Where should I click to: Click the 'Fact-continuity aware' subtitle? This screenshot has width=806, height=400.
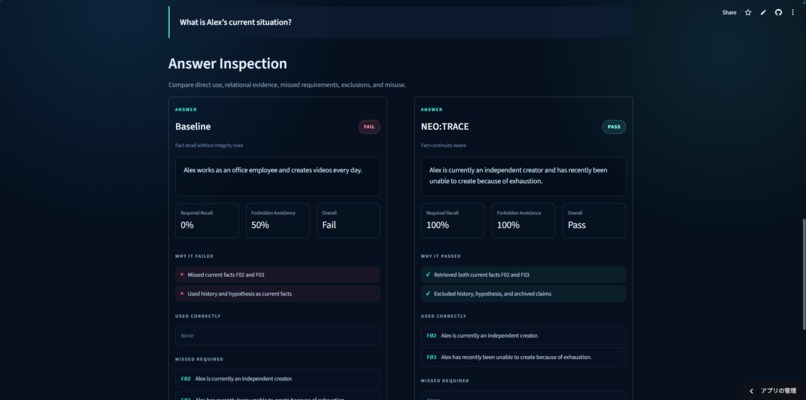pos(443,146)
